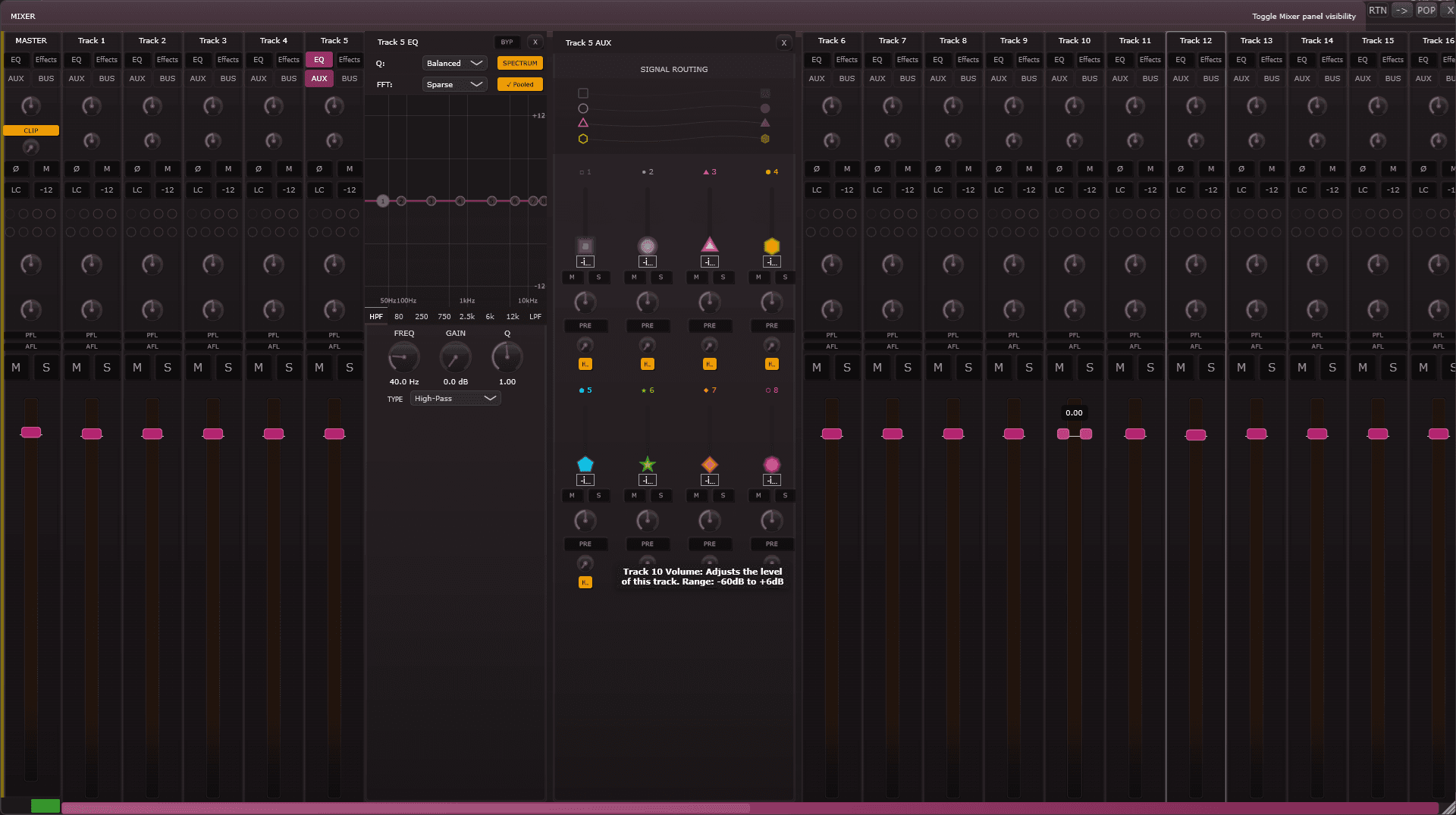The width and height of the screenshot is (1456, 815).
Task: Click the horizontal mixer scrollbar at bottom
Action: 406,807
